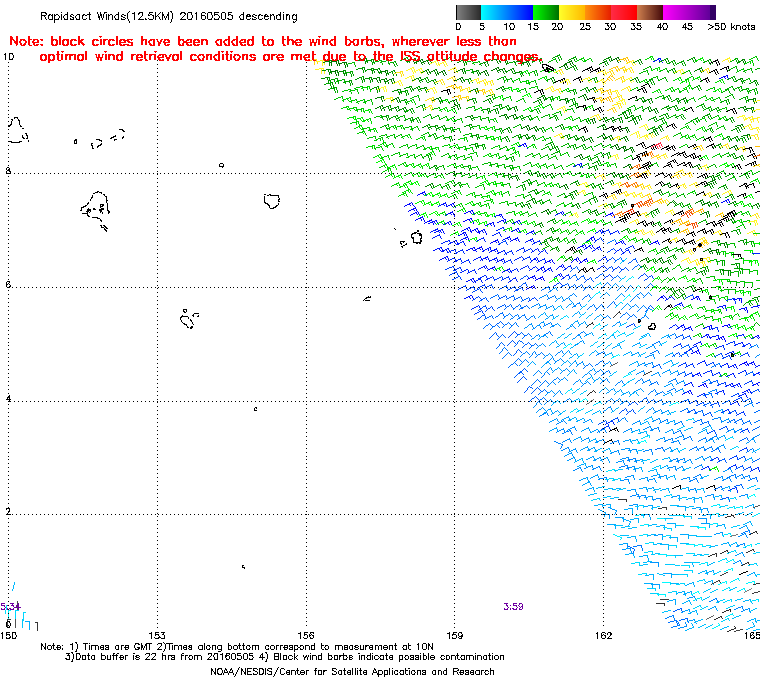Click the blue 10-15 knots legend swatch

(520, 12)
